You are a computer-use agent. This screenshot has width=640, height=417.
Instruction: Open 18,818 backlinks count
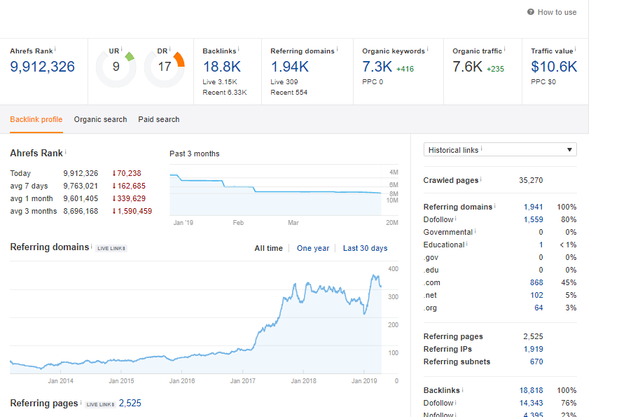(531, 390)
